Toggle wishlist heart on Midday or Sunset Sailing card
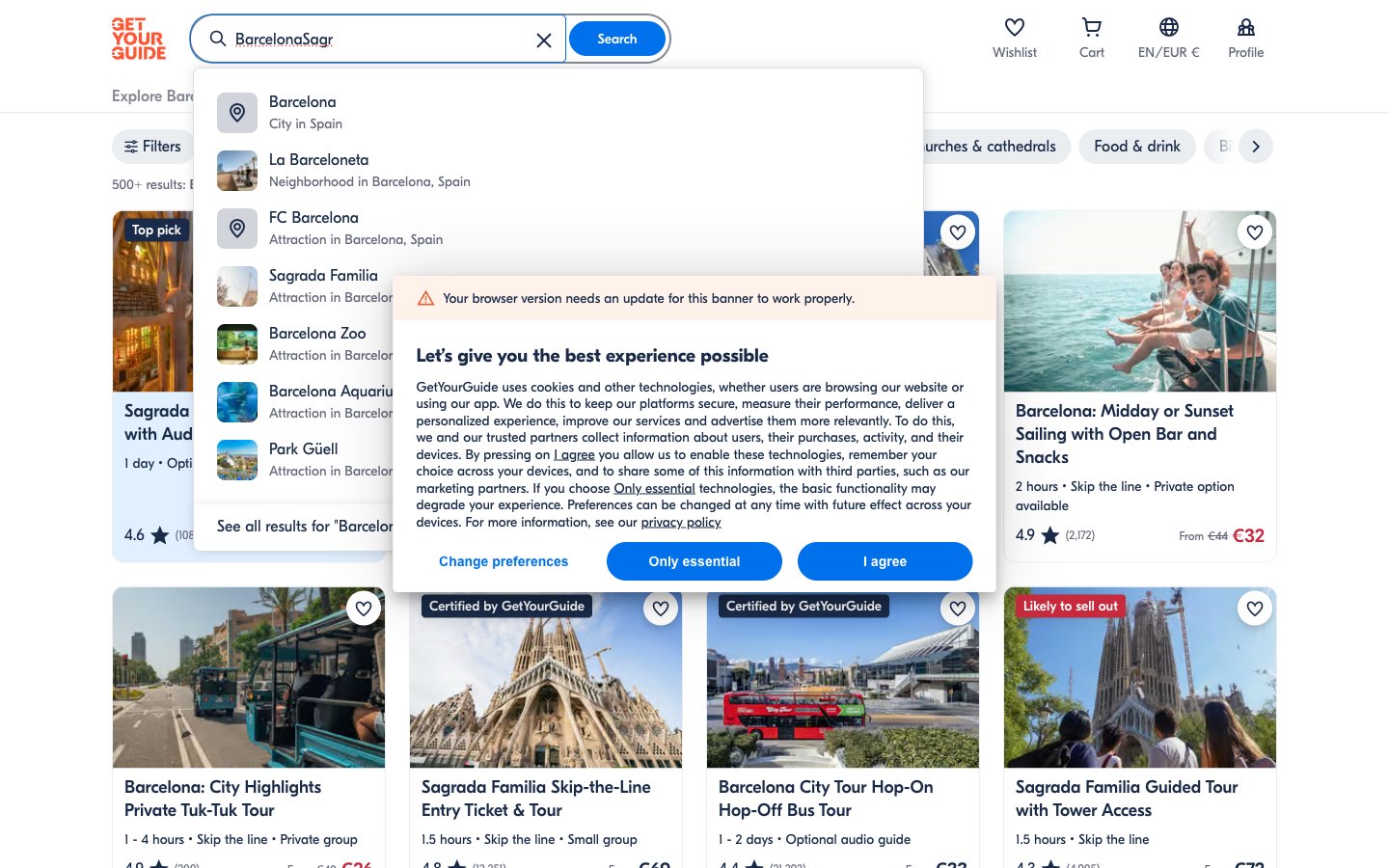 [1254, 232]
